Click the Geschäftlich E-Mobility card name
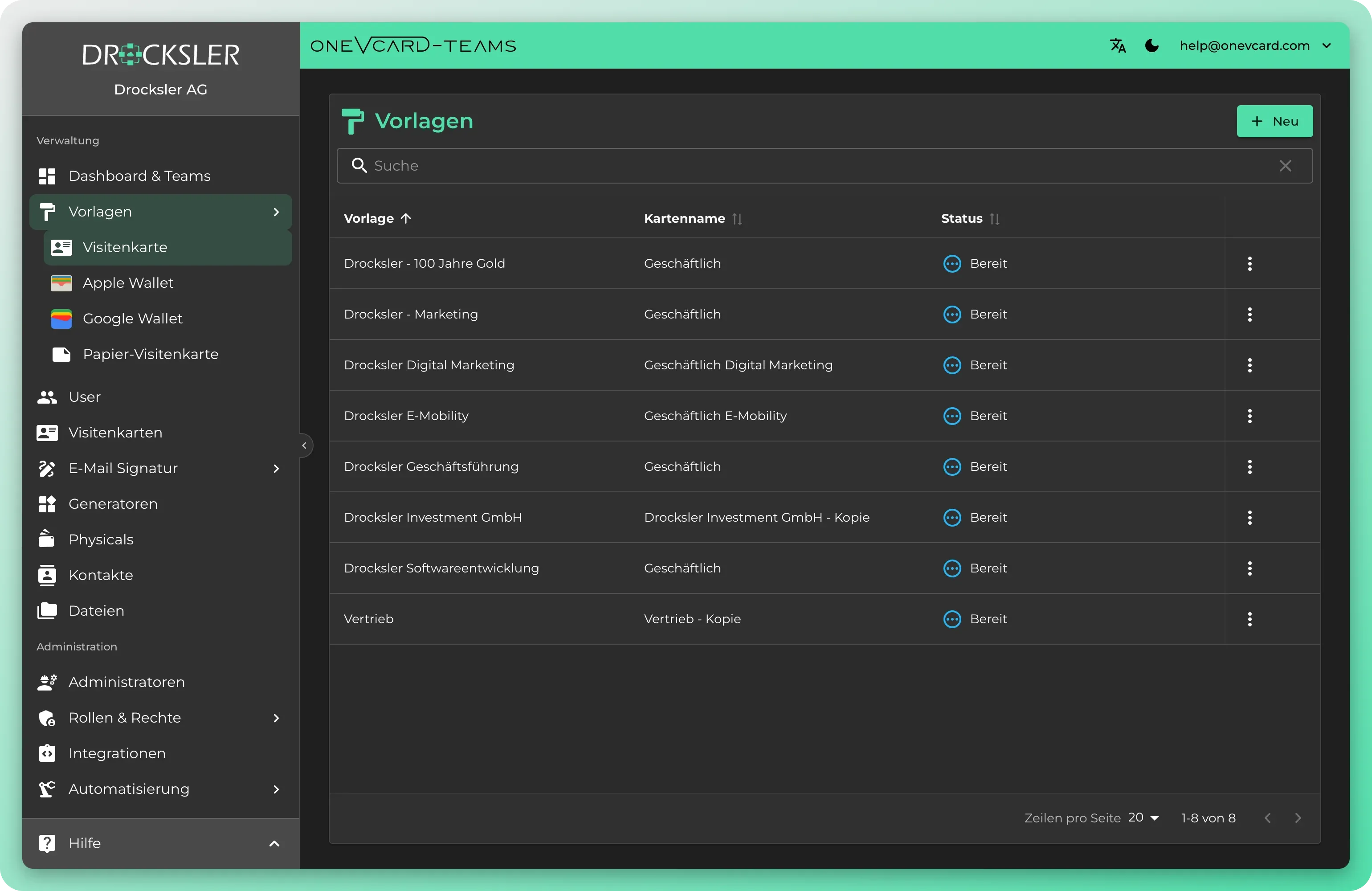This screenshot has height=891, width=1372. pyautogui.click(x=715, y=416)
